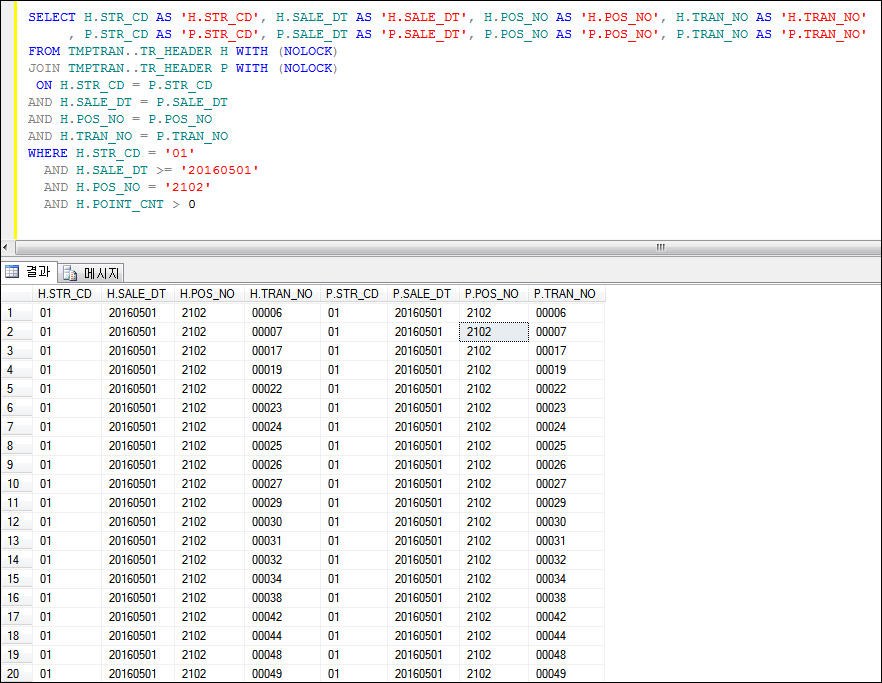Select row header number 20
Image resolution: width=882 pixels, height=683 pixels.
coord(17,673)
